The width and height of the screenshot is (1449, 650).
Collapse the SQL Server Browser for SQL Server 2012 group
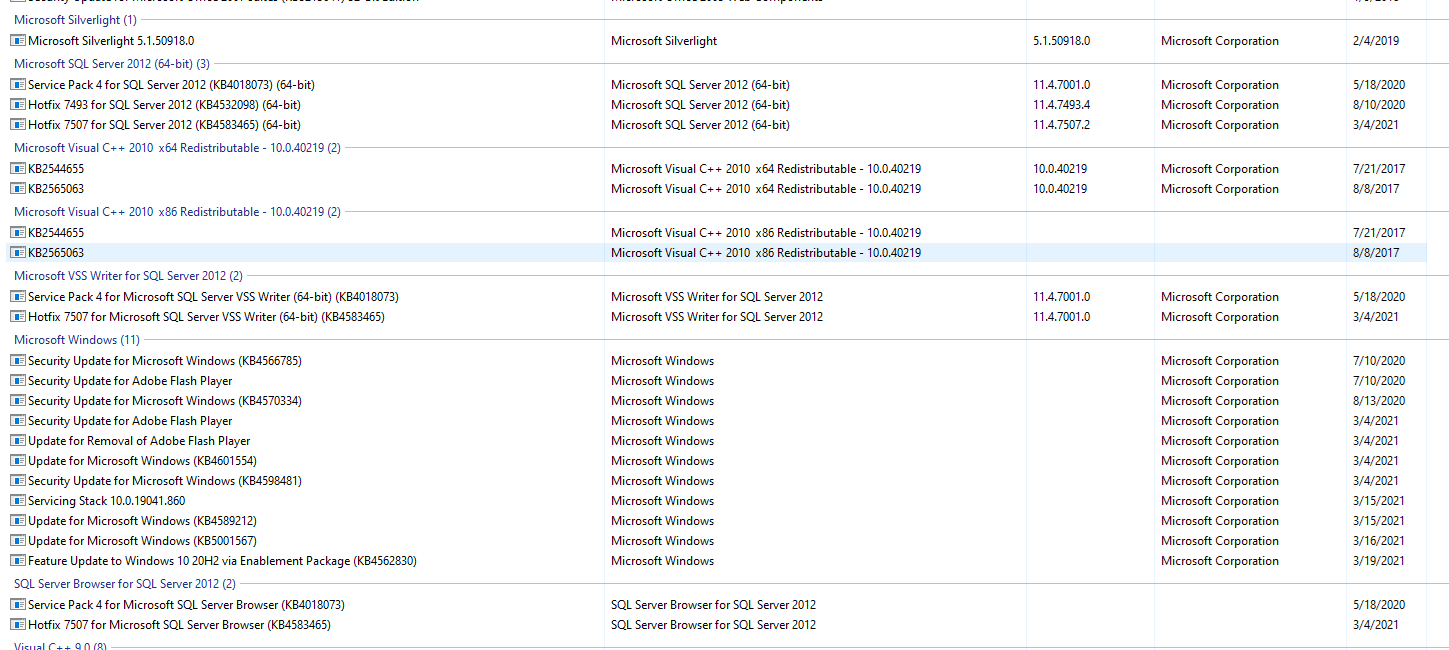[124, 583]
